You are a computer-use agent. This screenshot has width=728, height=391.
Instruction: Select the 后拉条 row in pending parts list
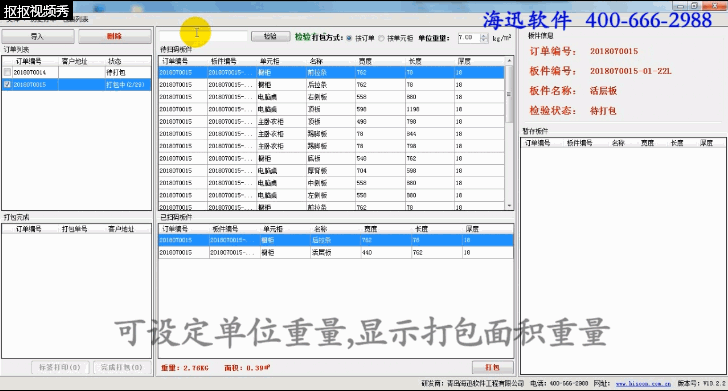coord(332,85)
